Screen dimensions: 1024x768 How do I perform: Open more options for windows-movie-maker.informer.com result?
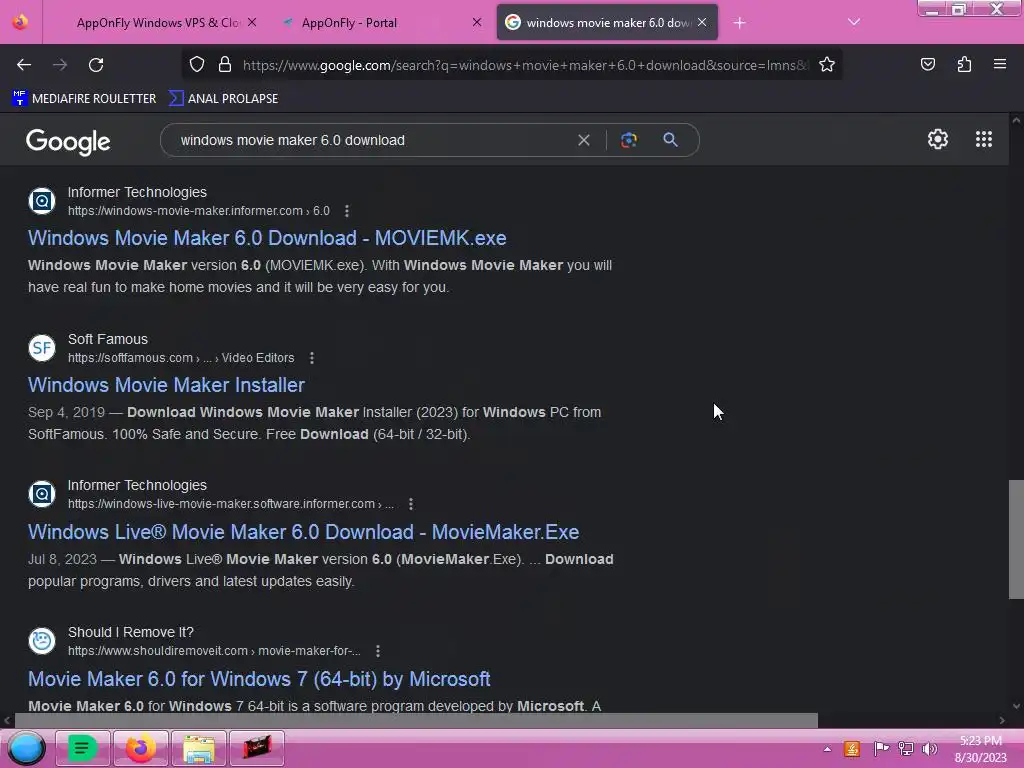(x=347, y=211)
